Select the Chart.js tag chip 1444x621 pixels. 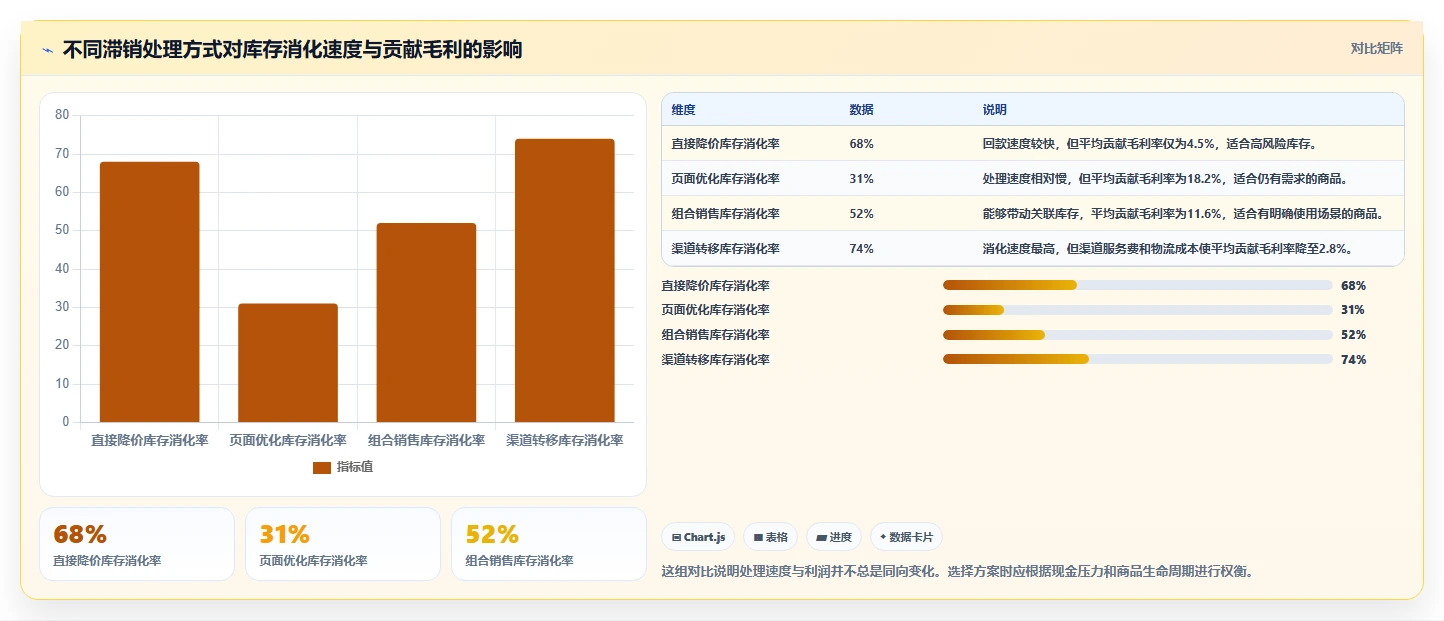point(698,537)
